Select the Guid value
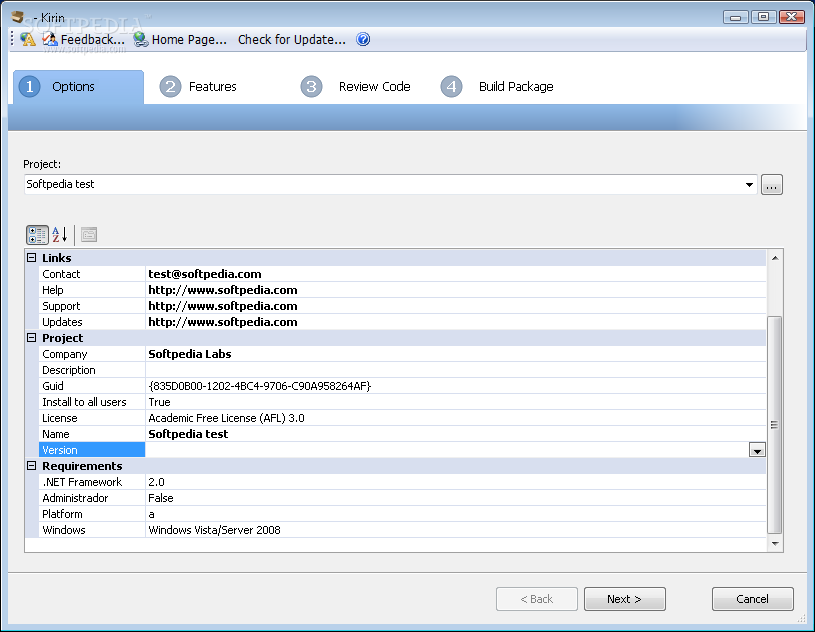 (259, 386)
